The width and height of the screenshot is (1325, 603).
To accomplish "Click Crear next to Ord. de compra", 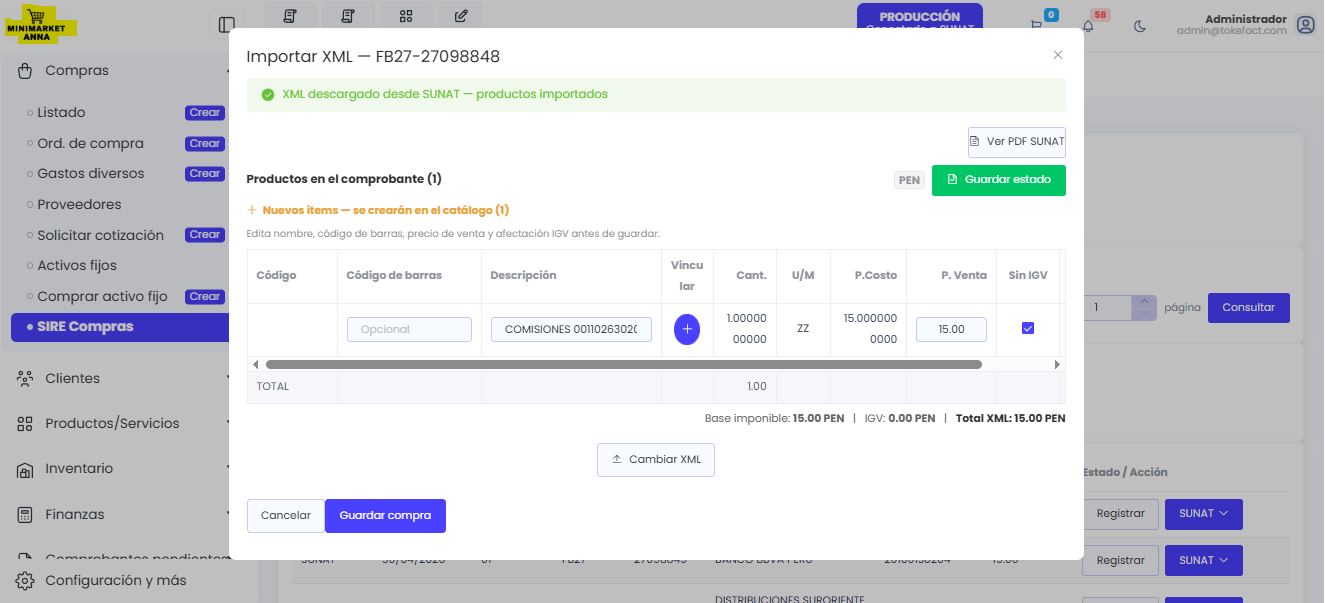I will [x=205, y=143].
